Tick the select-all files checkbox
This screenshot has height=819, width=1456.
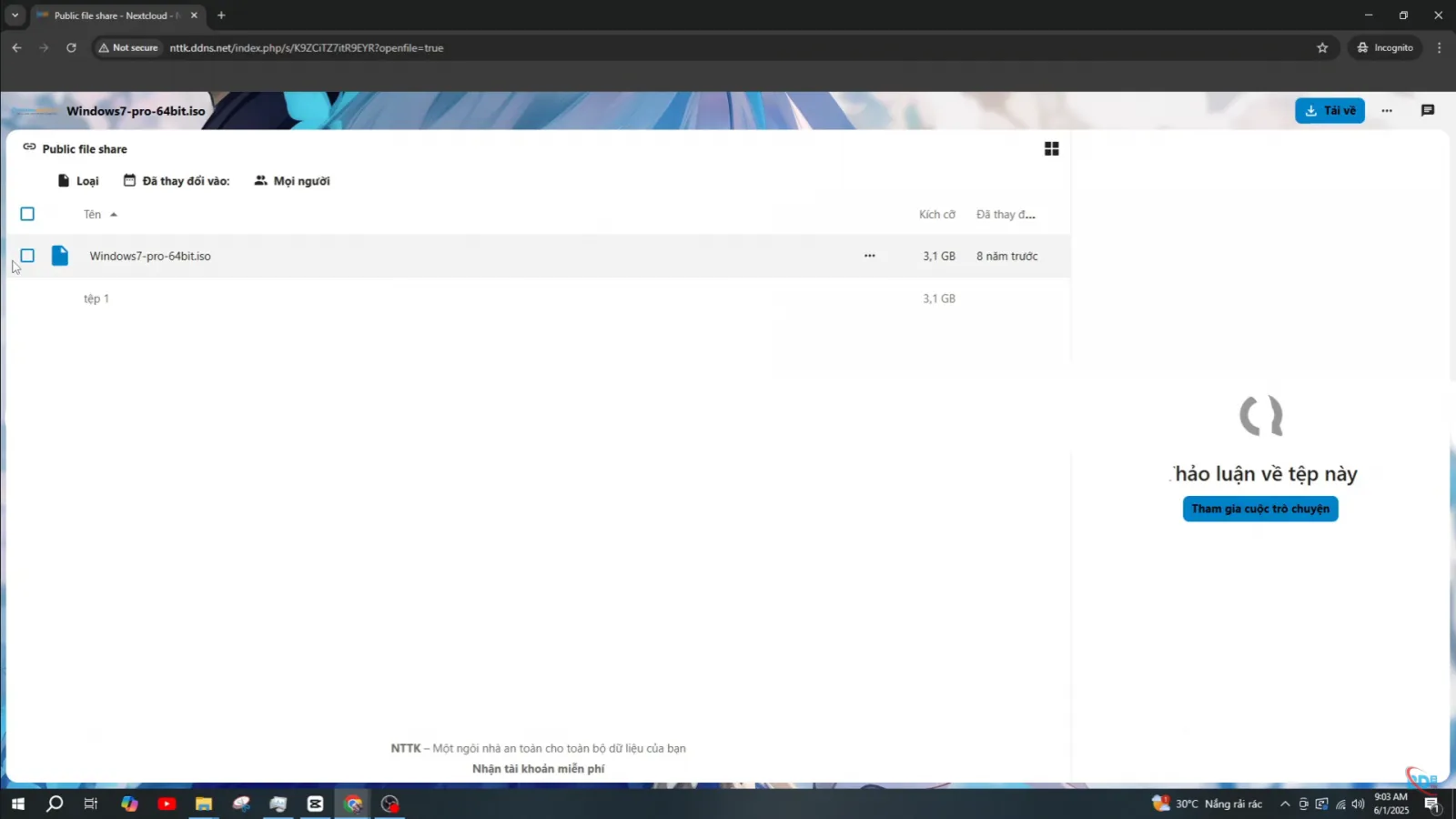(x=27, y=214)
